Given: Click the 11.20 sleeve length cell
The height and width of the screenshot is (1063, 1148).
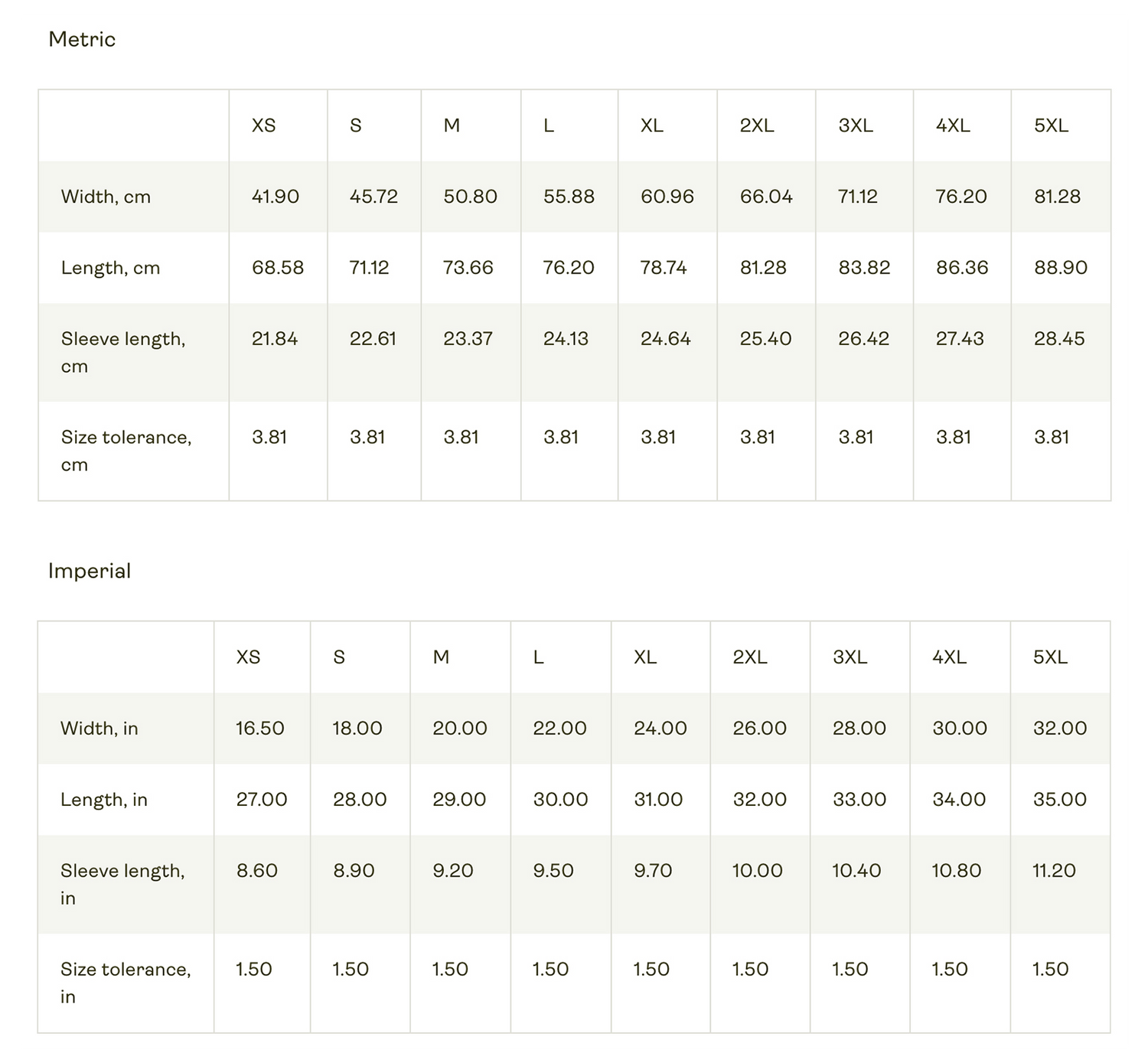Looking at the screenshot, I should [x=1054, y=871].
